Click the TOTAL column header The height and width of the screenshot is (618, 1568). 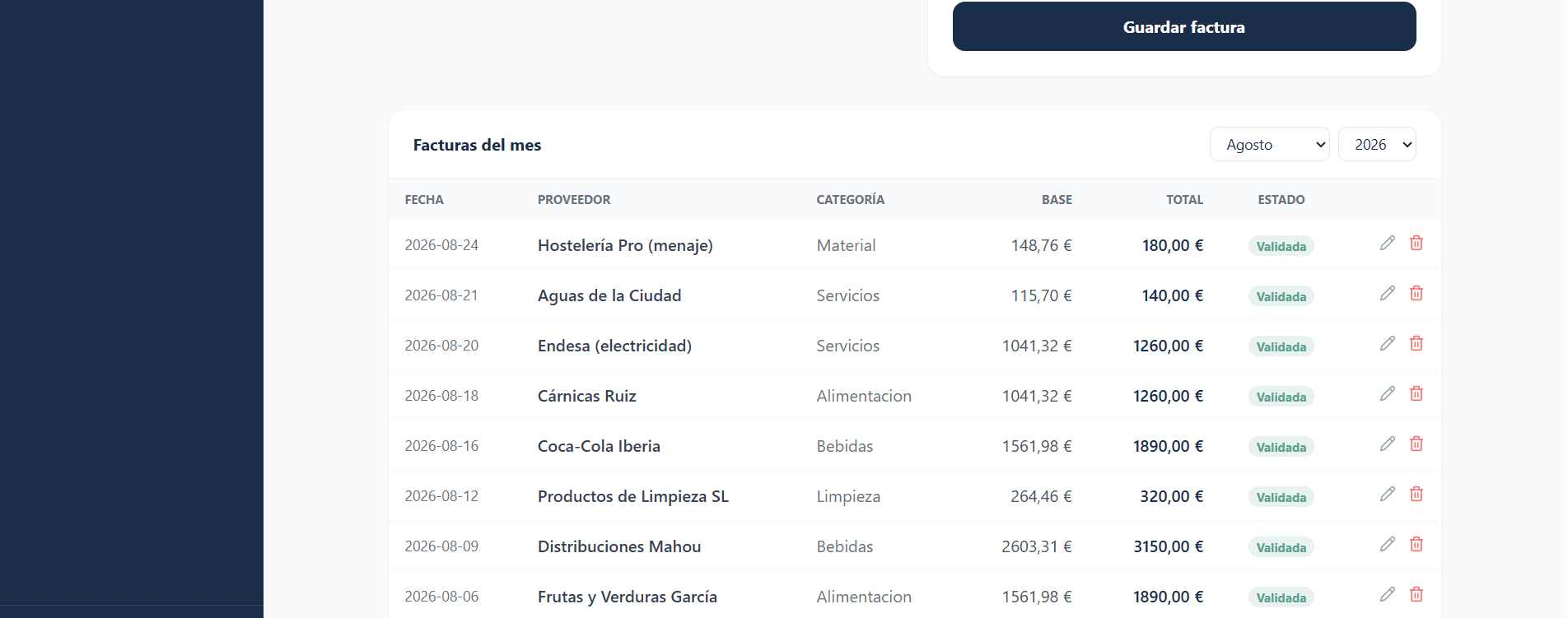tap(1184, 200)
